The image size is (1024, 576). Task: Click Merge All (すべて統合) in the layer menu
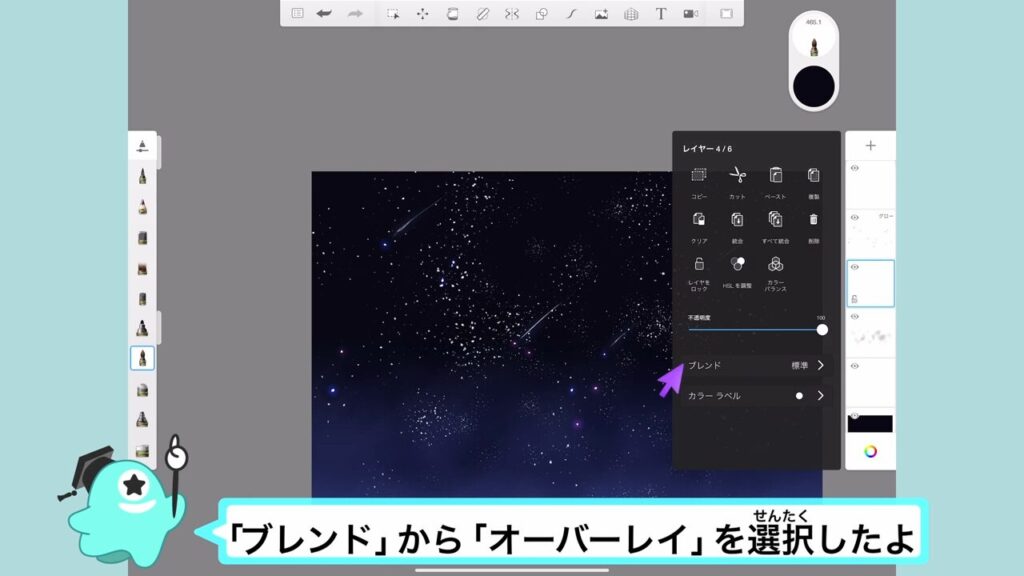coord(775,219)
